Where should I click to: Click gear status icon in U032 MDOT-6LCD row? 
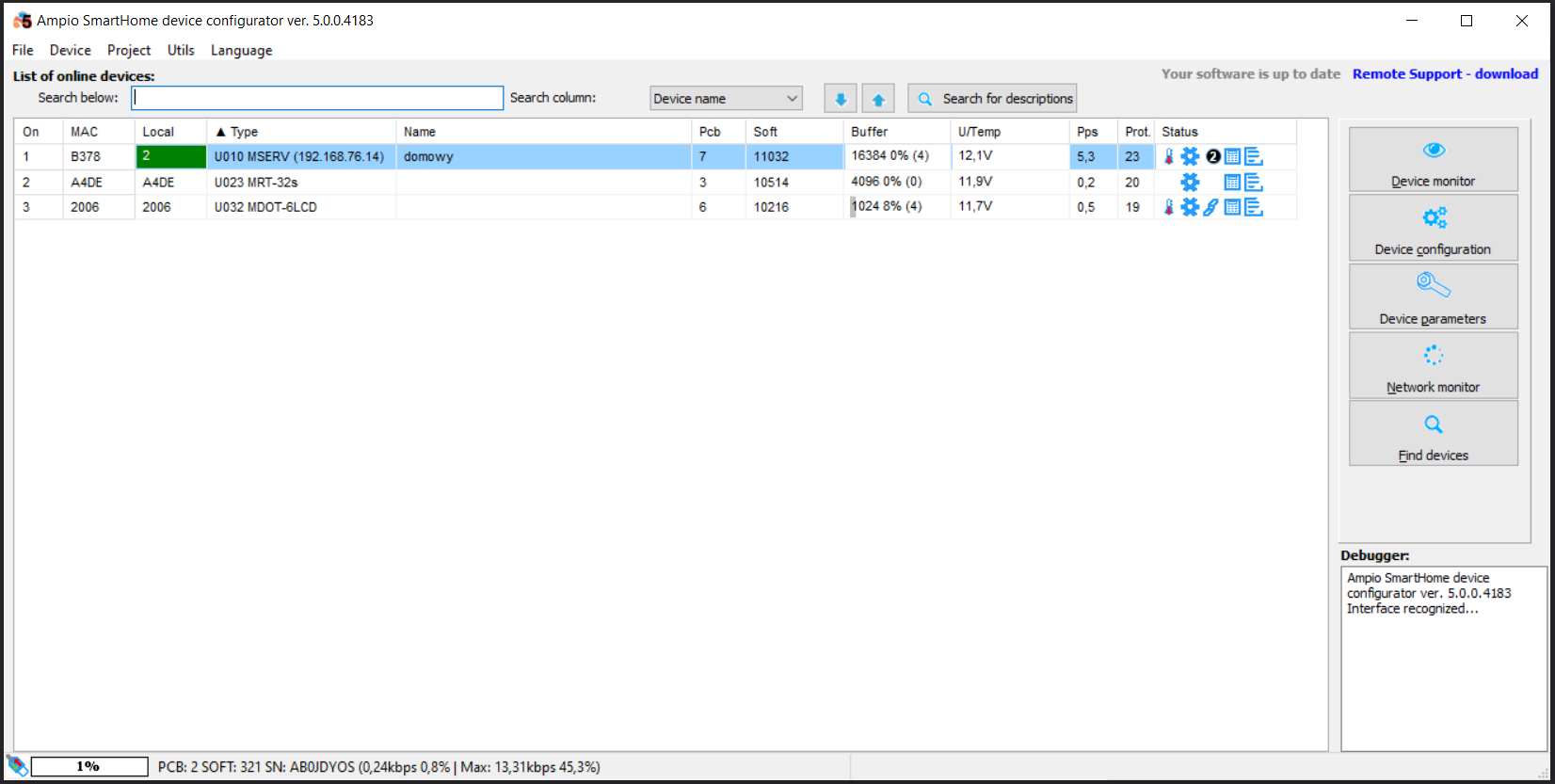point(1190,207)
